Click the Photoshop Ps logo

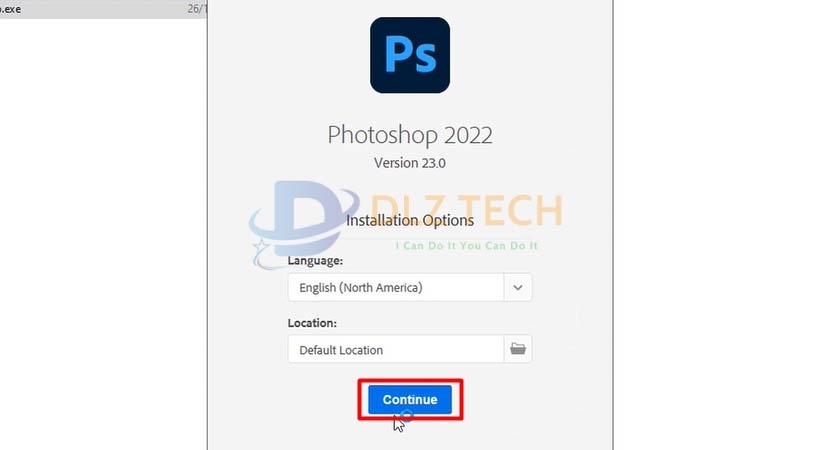pyautogui.click(x=410, y=55)
